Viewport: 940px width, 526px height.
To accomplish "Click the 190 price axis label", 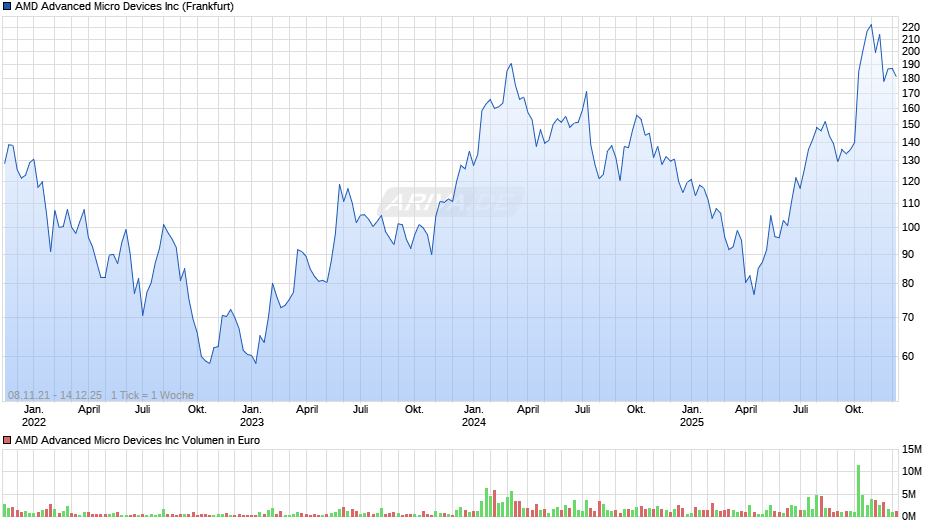I will [911, 64].
